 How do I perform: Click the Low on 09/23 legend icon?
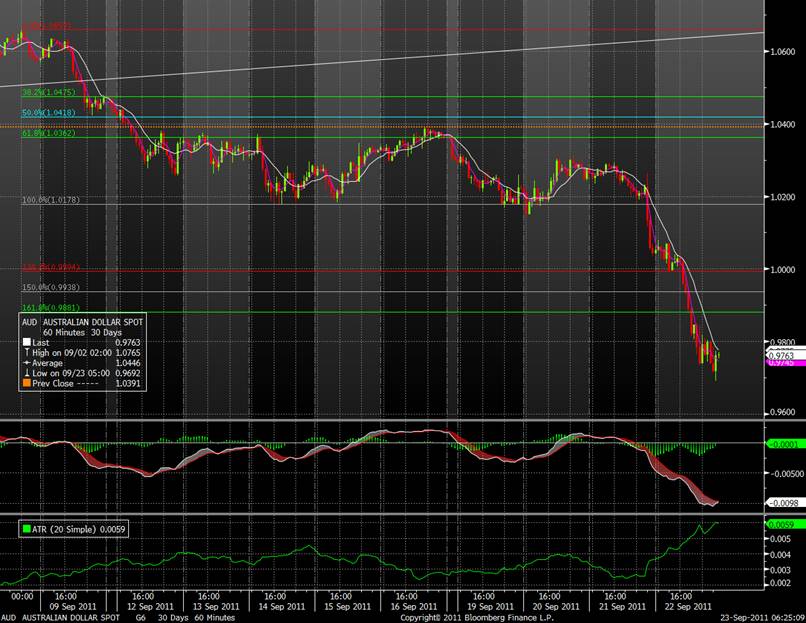[x=27, y=371]
